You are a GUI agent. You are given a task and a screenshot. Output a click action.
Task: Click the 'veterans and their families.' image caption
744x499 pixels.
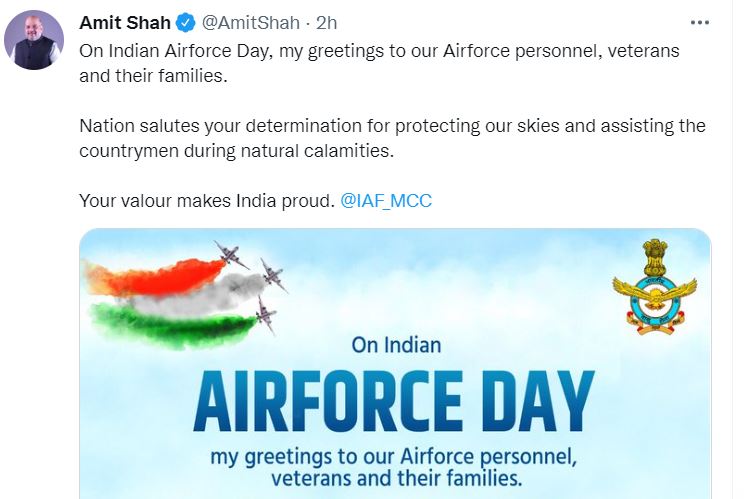tap(396, 478)
